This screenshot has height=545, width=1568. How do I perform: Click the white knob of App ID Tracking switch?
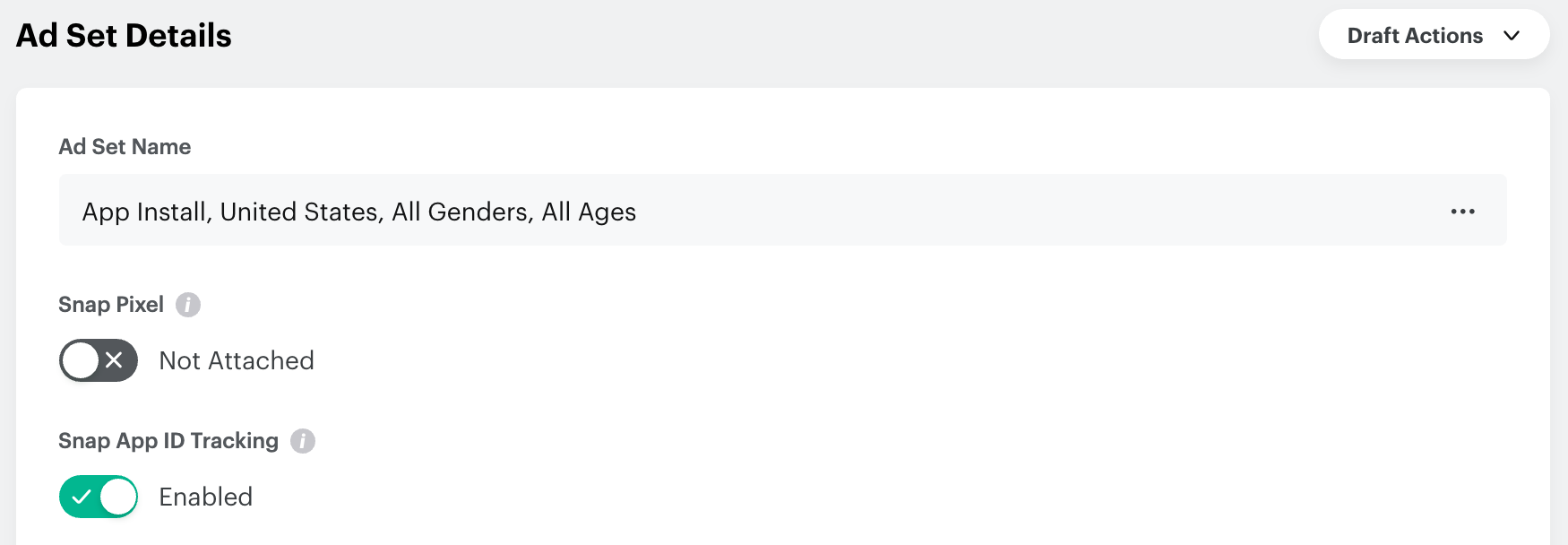(118, 497)
